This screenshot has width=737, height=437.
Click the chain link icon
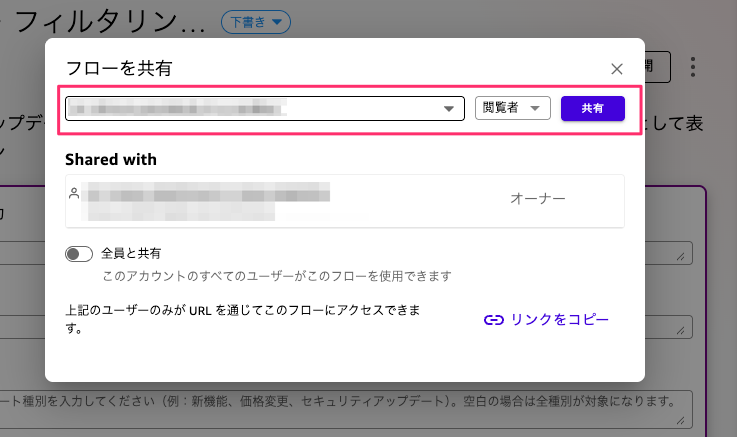494,320
